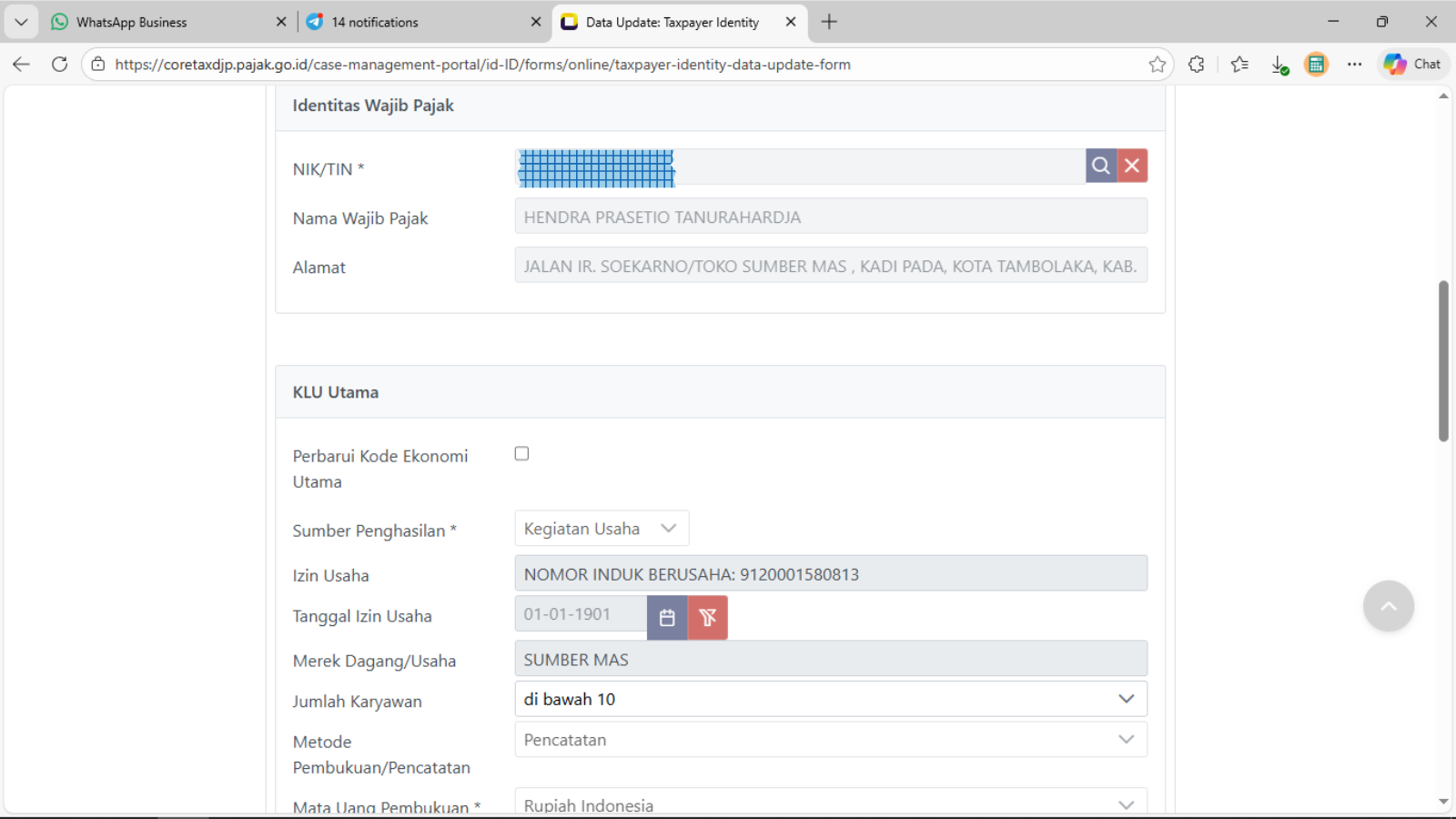Expand the Sumber Penghasilan dropdown
1456x819 pixels.
pos(602,529)
